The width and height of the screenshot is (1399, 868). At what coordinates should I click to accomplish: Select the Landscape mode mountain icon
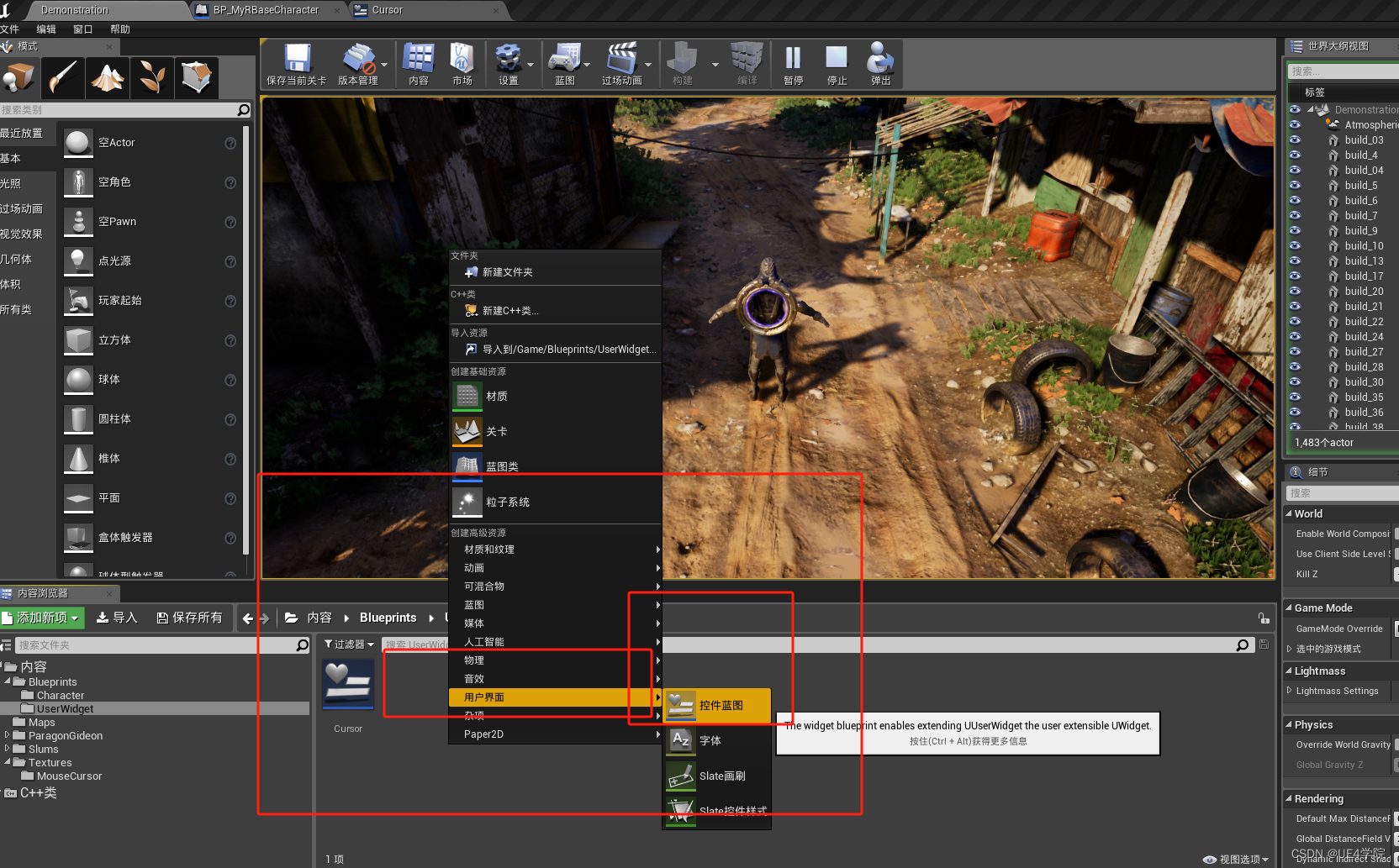point(108,78)
